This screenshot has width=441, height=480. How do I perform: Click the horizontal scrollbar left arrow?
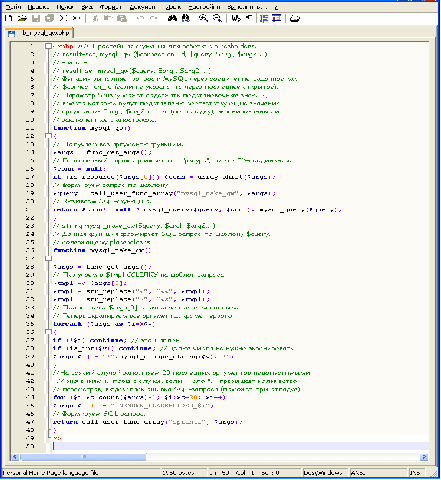[x=15, y=457]
